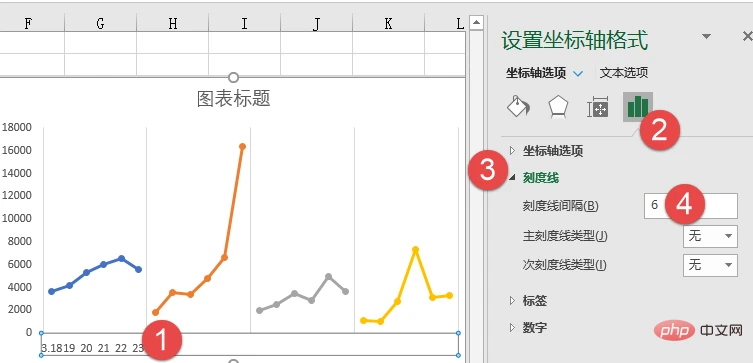Image resolution: width=753 pixels, height=363 pixels.
Task: Open the task pane options dropdown arrow
Action: tap(706, 36)
